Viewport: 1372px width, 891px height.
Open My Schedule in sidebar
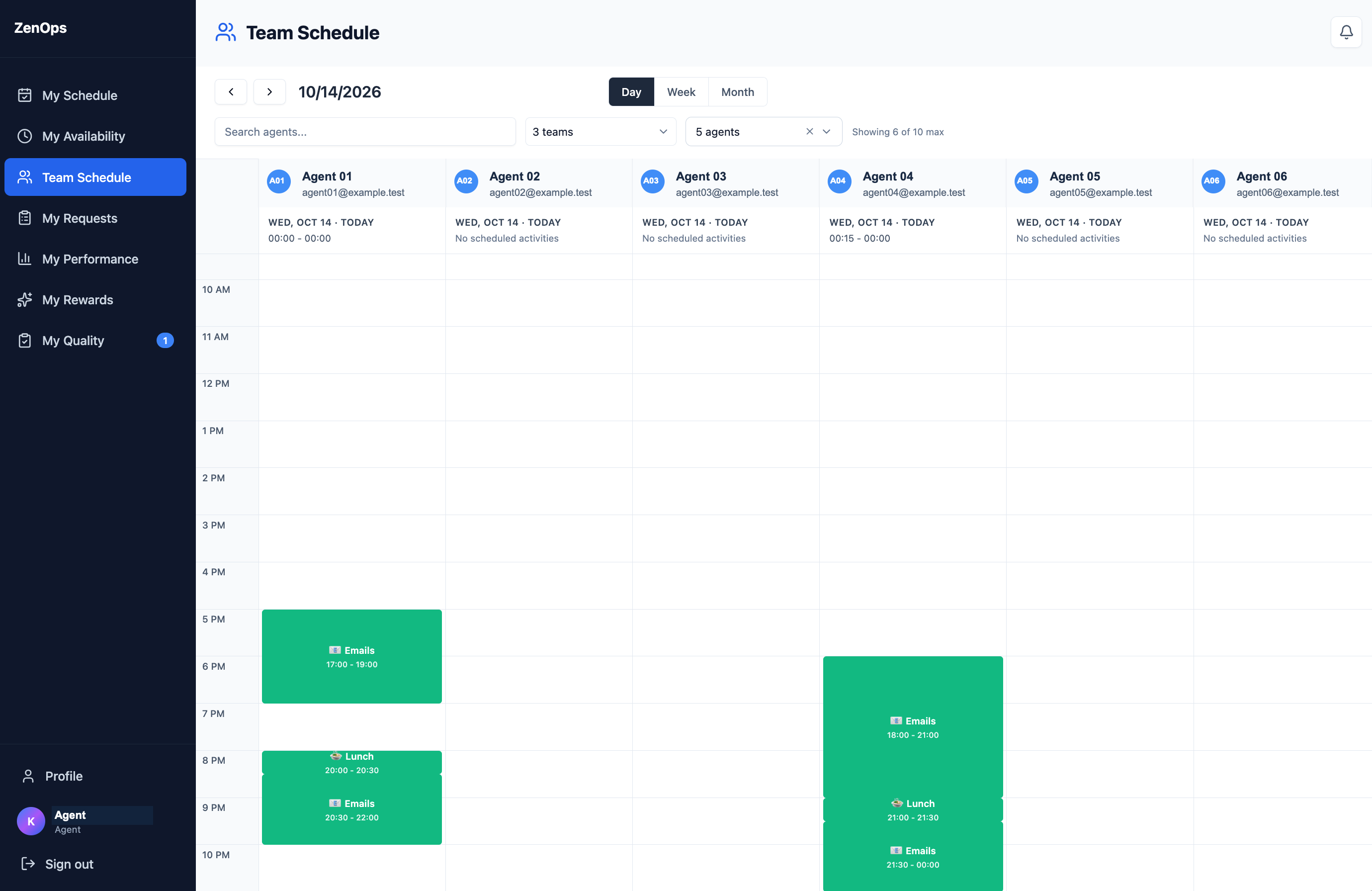coord(95,95)
